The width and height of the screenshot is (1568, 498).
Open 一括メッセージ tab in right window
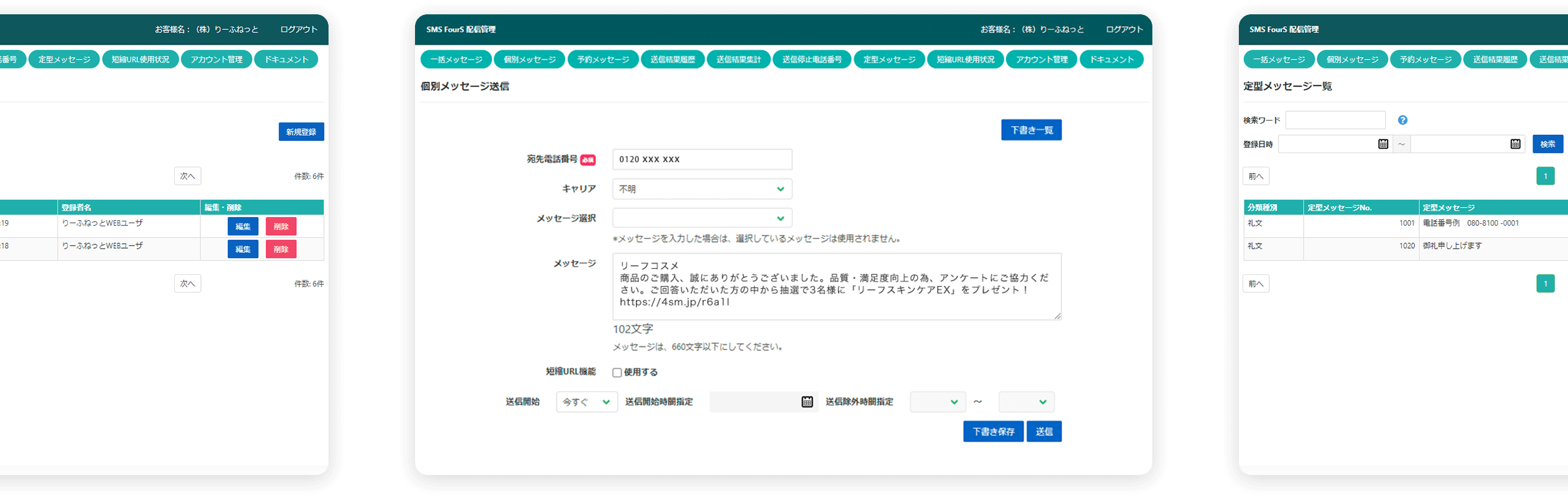click(1279, 60)
